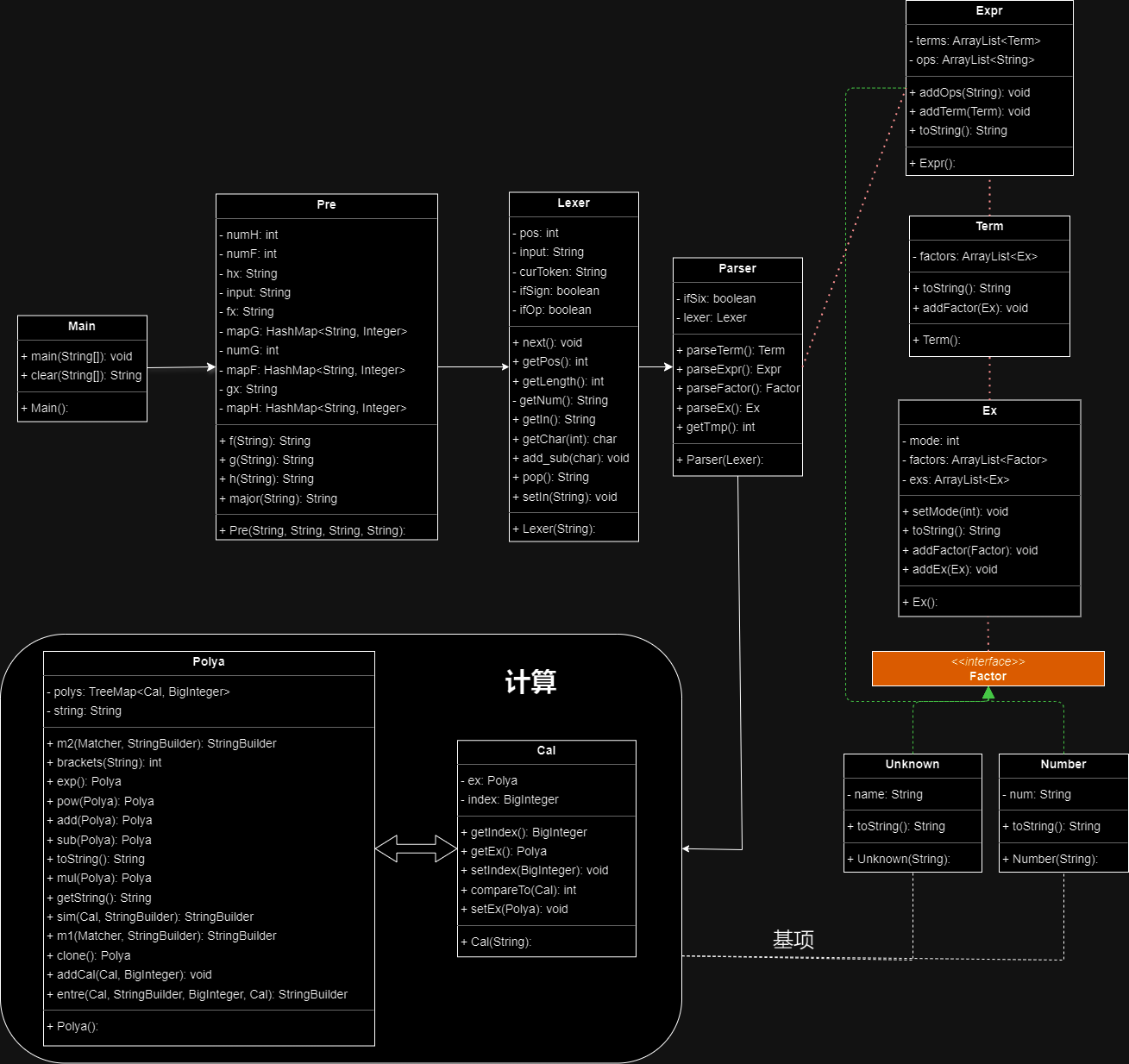Select the Cal class title

547,751
